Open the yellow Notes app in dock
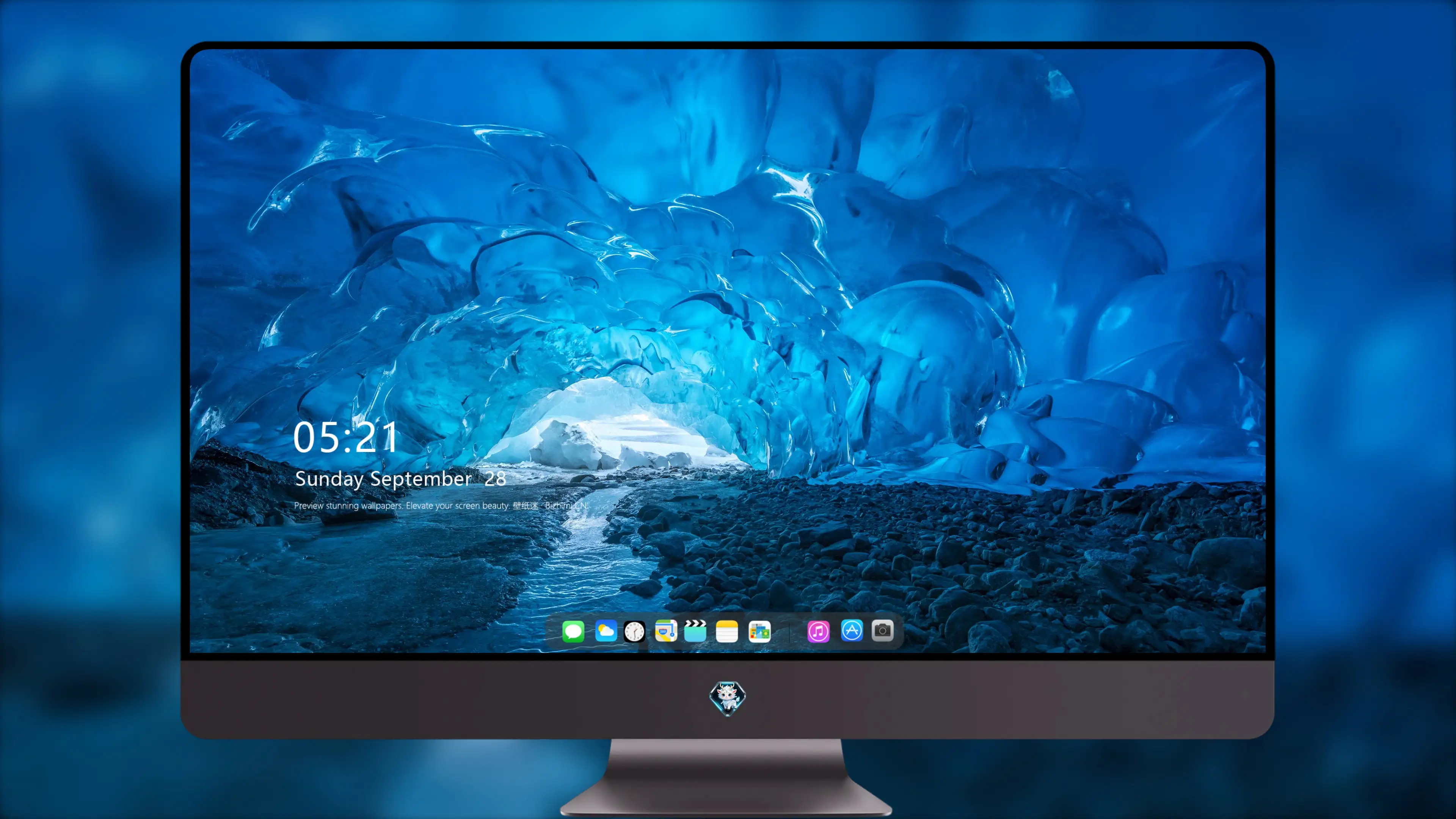 point(727,631)
